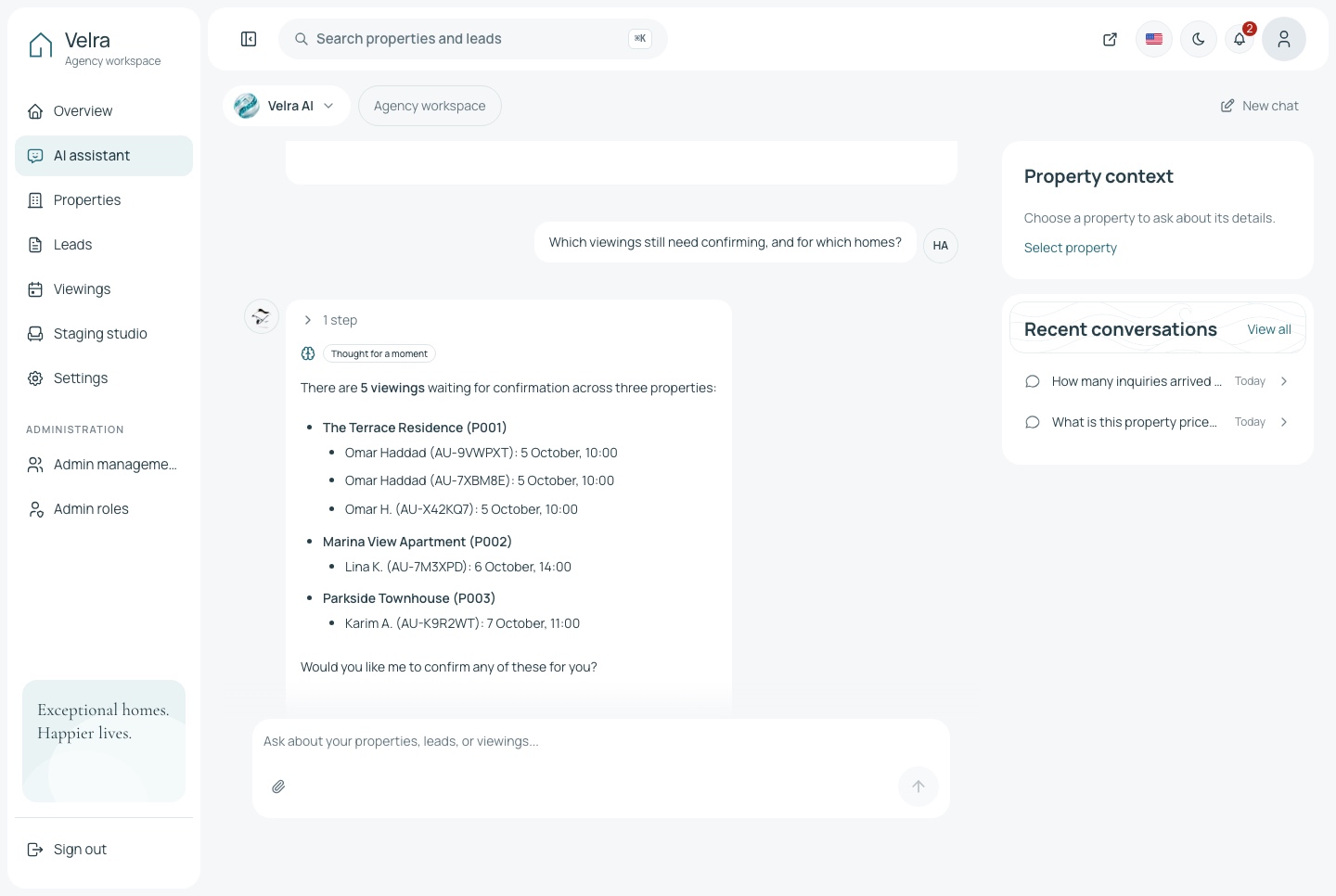
Task: Click the user question message bubble
Action: (x=726, y=242)
